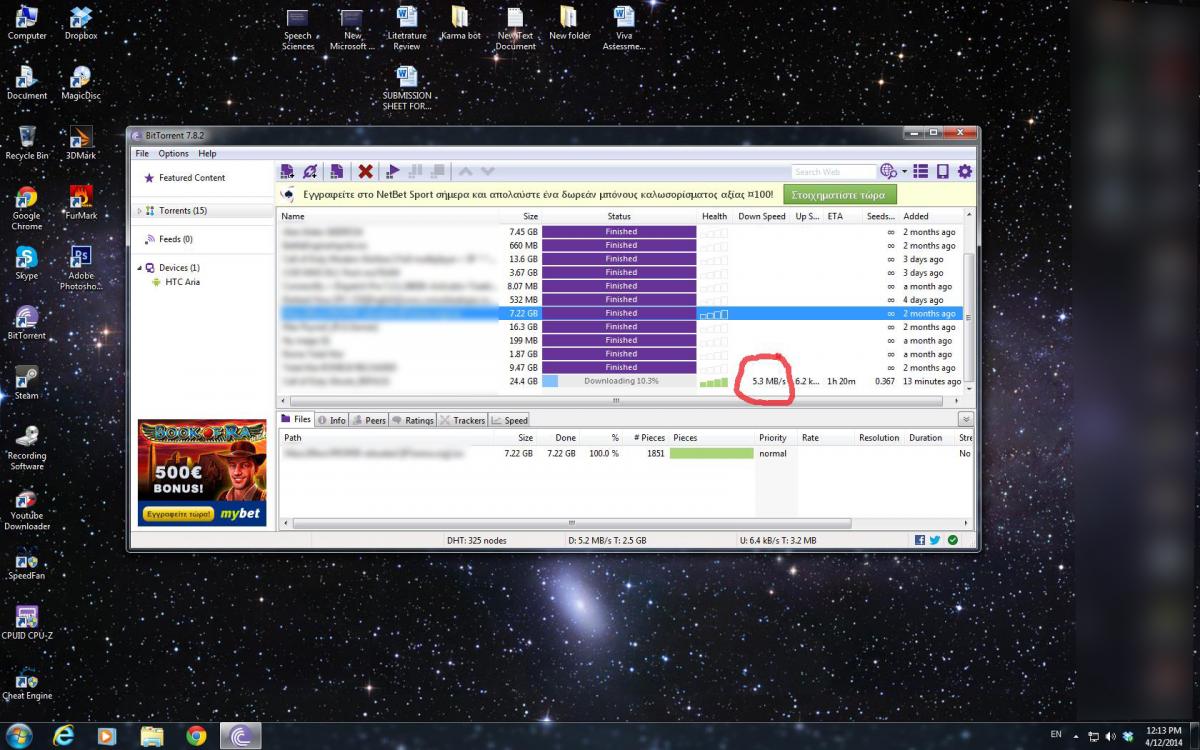The image size is (1200, 750).
Task: Open Preferences via the gear icon
Action: coord(965,172)
